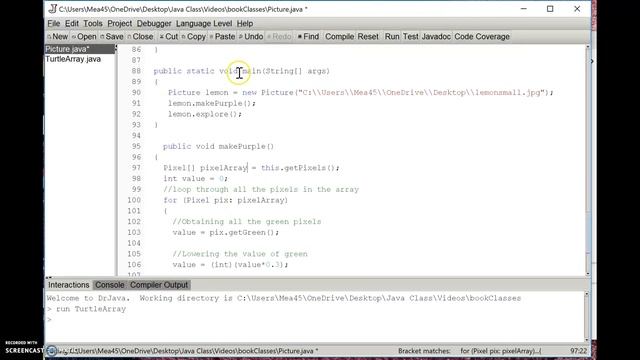Click the Test button
This screenshot has height=360, width=640.
tap(411, 37)
